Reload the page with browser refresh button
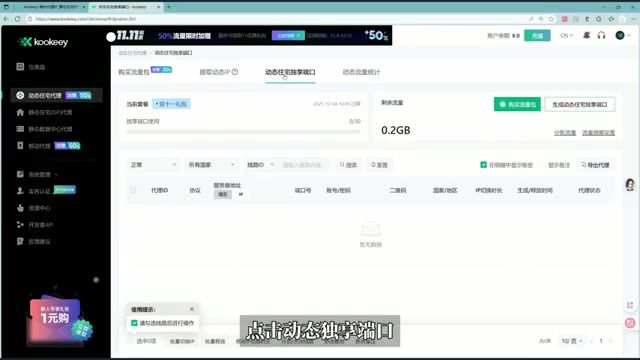The width and height of the screenshot is (640, 360). coord(18,19)
